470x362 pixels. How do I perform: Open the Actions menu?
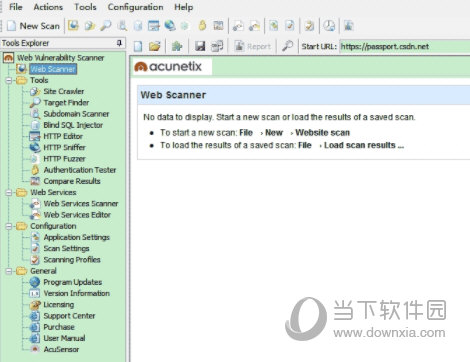pyautogui.click(x=48, y=7)
